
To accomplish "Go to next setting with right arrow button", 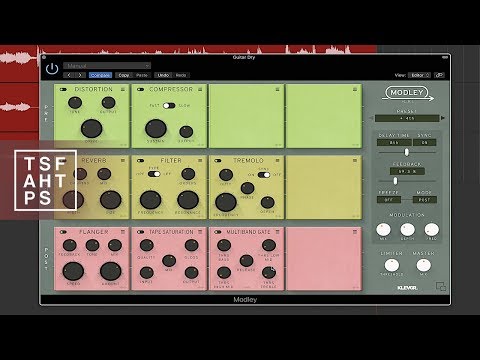I will click(x=80, y=75).
